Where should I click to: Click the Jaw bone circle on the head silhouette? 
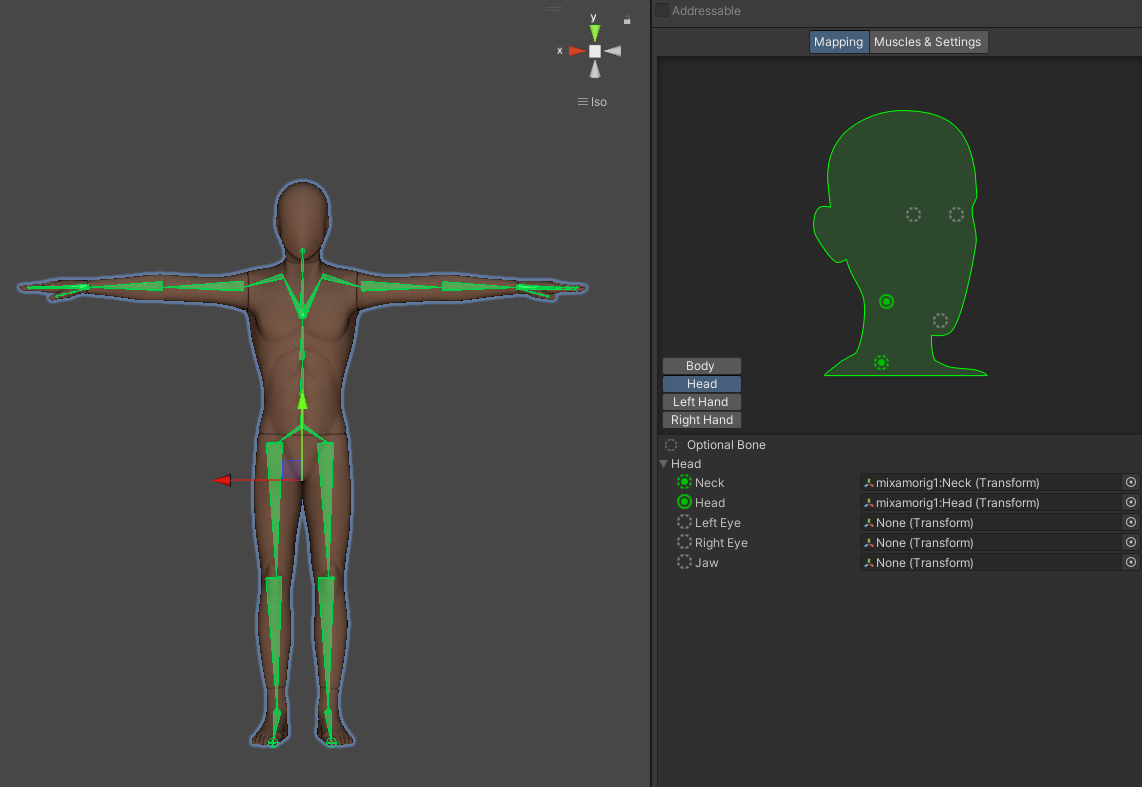(x=940, y=321)
